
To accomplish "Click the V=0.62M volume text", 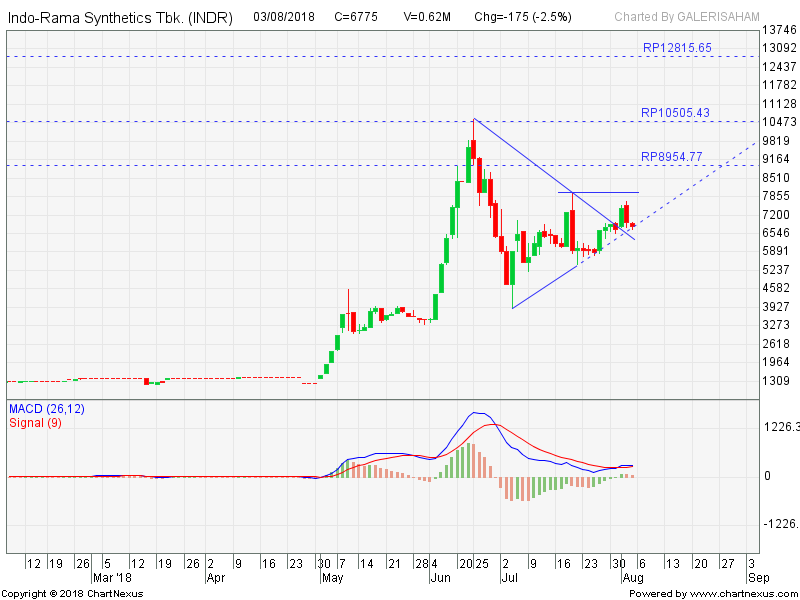I will coord(428,17).
